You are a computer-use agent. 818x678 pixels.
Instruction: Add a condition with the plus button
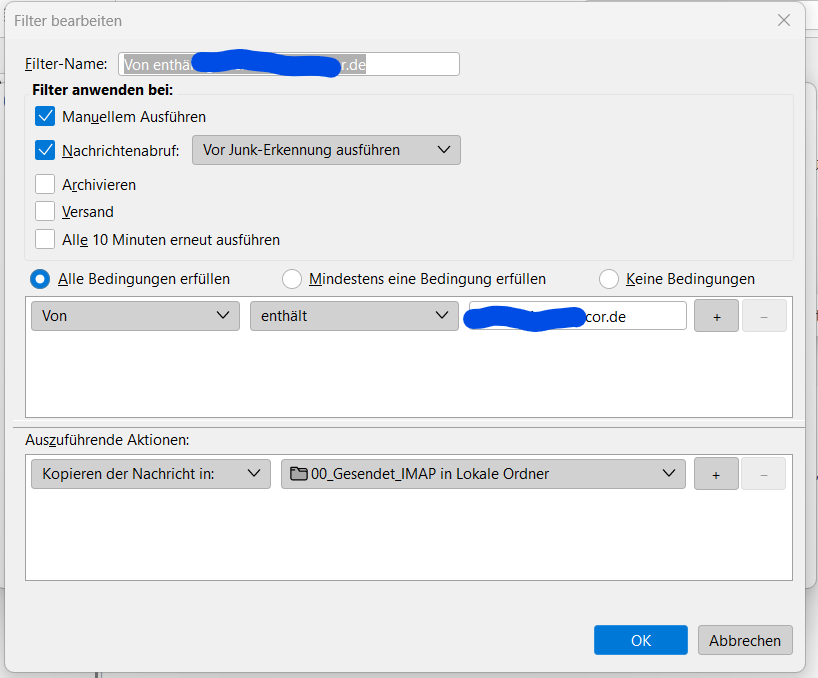[x=716, y=316]
